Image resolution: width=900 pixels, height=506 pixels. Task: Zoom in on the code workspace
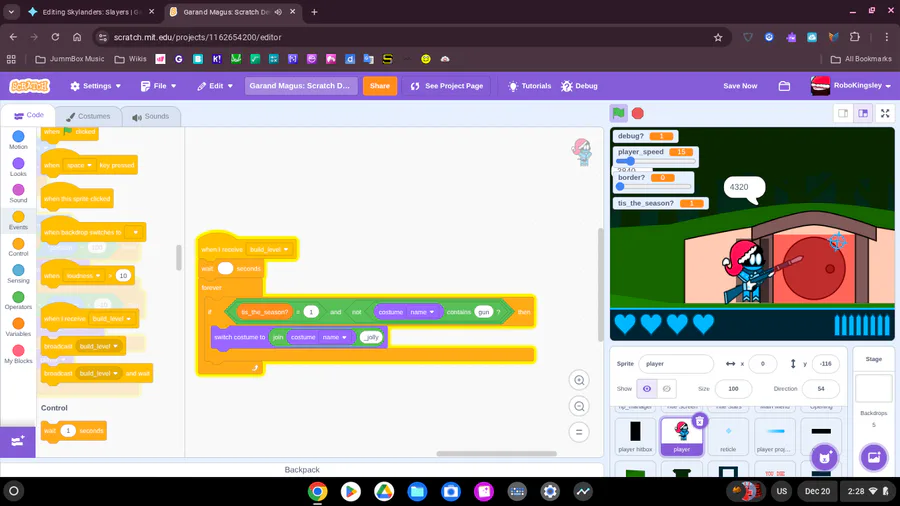pos(579,380)
